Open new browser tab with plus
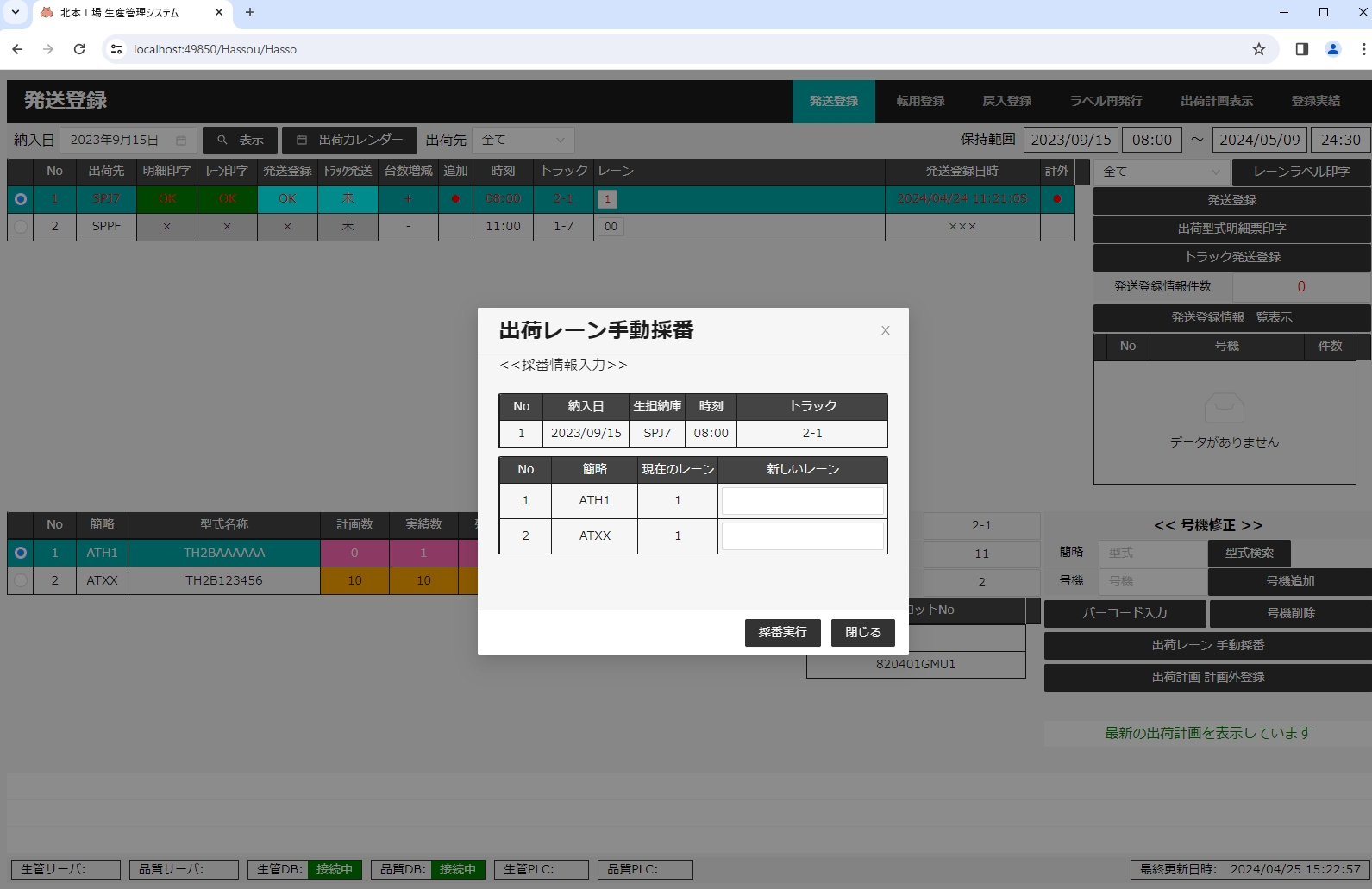The image size is (1372, 889). pos(250,12)
